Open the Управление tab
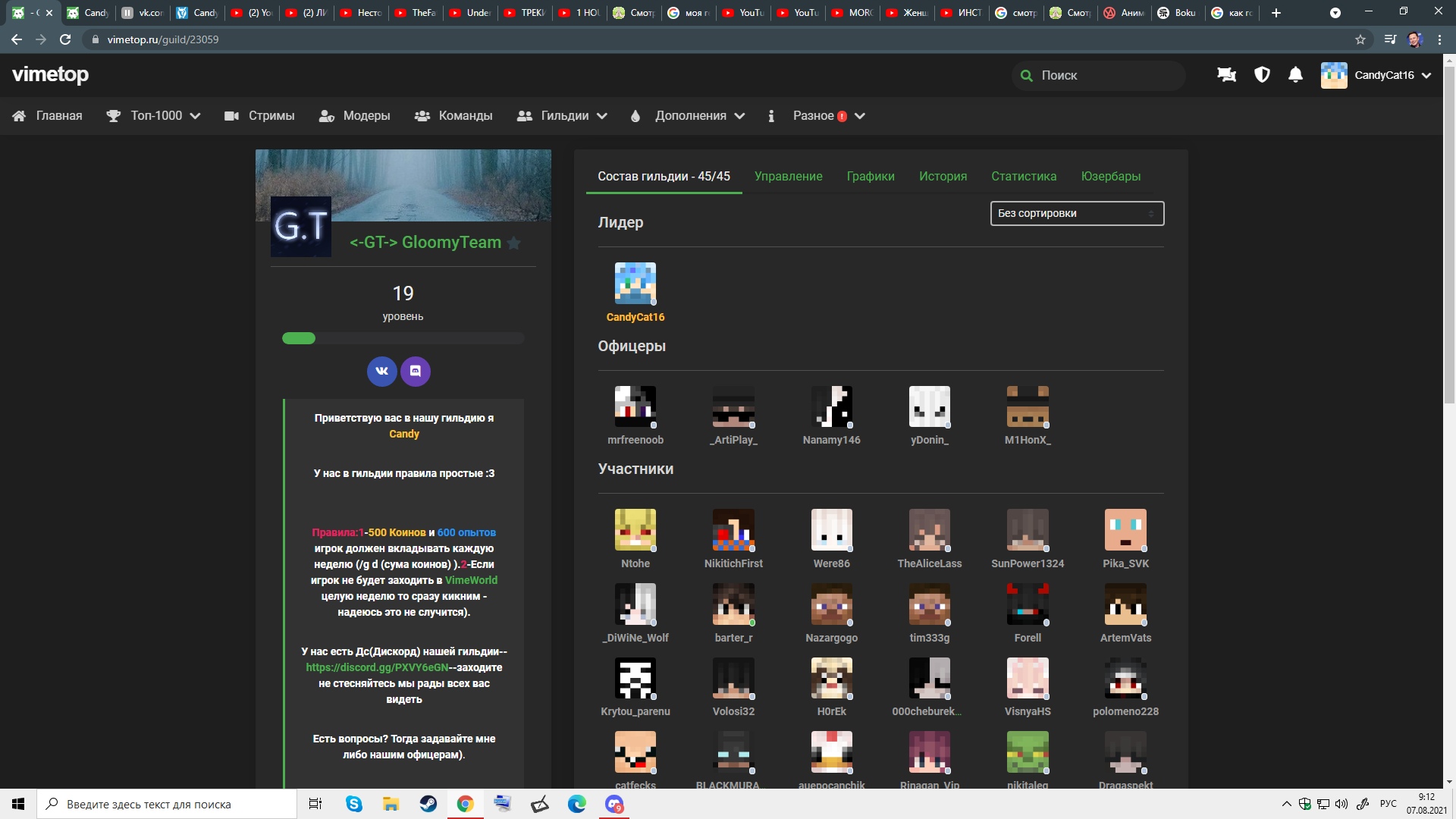Image resolution: width=1456 pixels, height=819 pixels. [788, 177]
